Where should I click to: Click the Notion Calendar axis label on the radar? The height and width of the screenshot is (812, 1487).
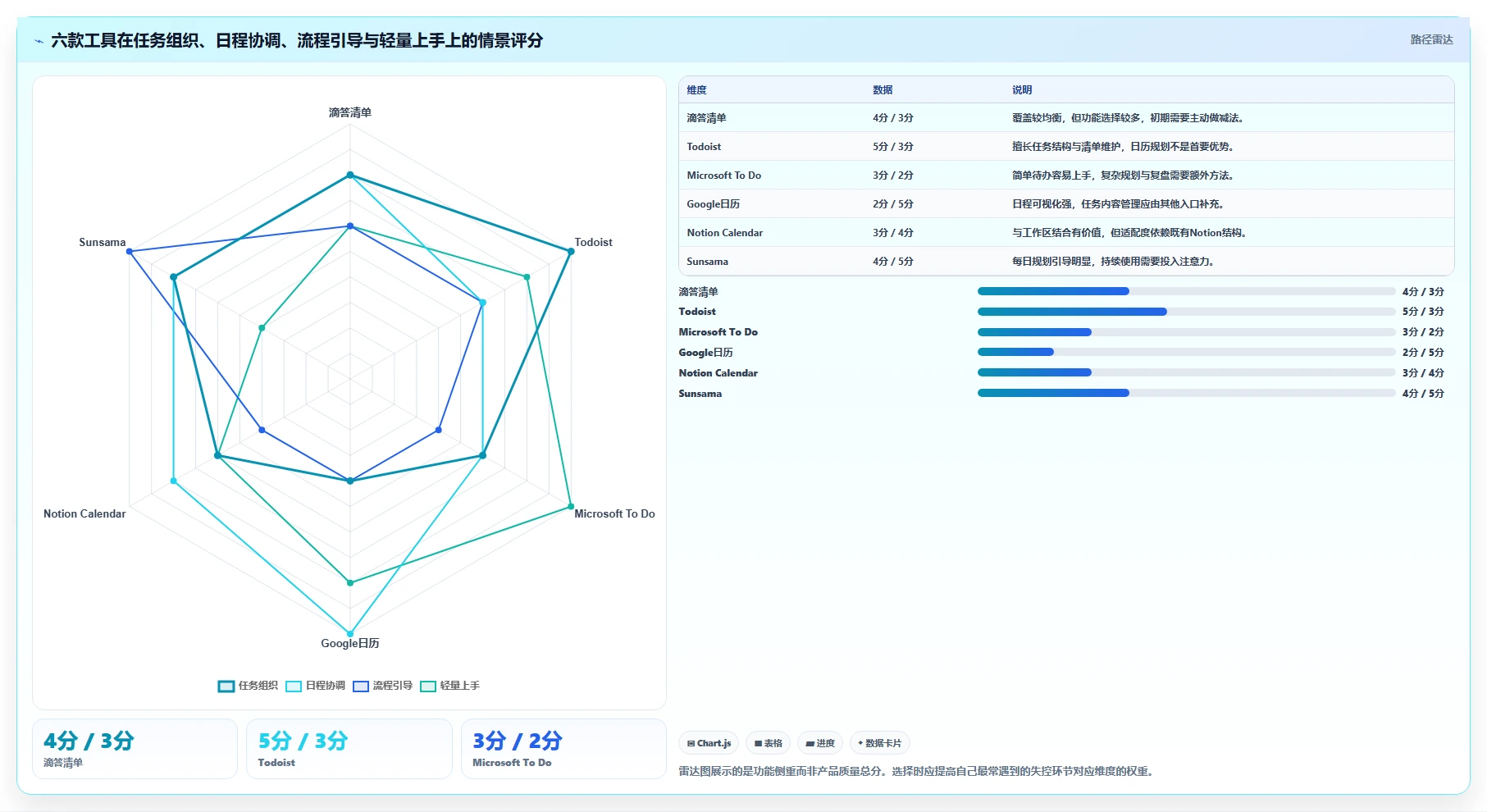pyautogui.click(x=84, y=513)
